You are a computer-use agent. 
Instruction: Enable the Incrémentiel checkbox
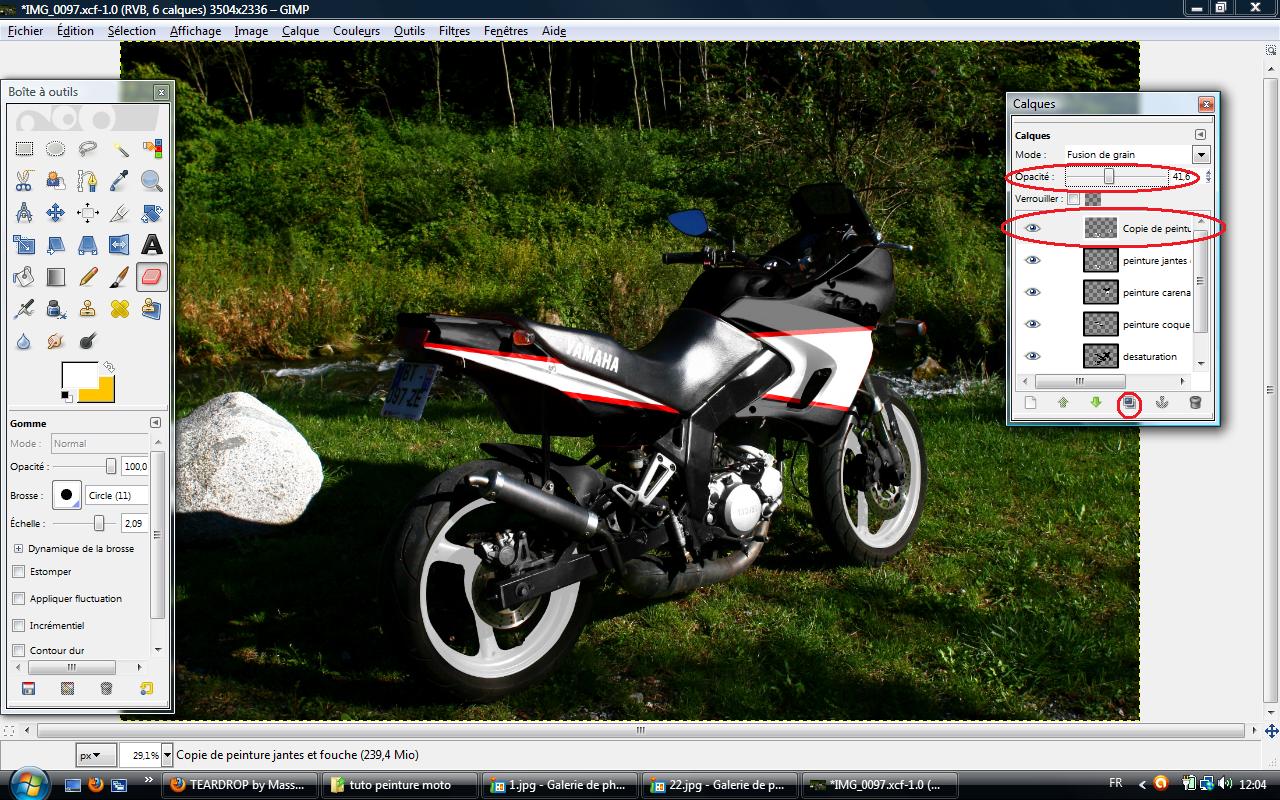coord(18,625)
